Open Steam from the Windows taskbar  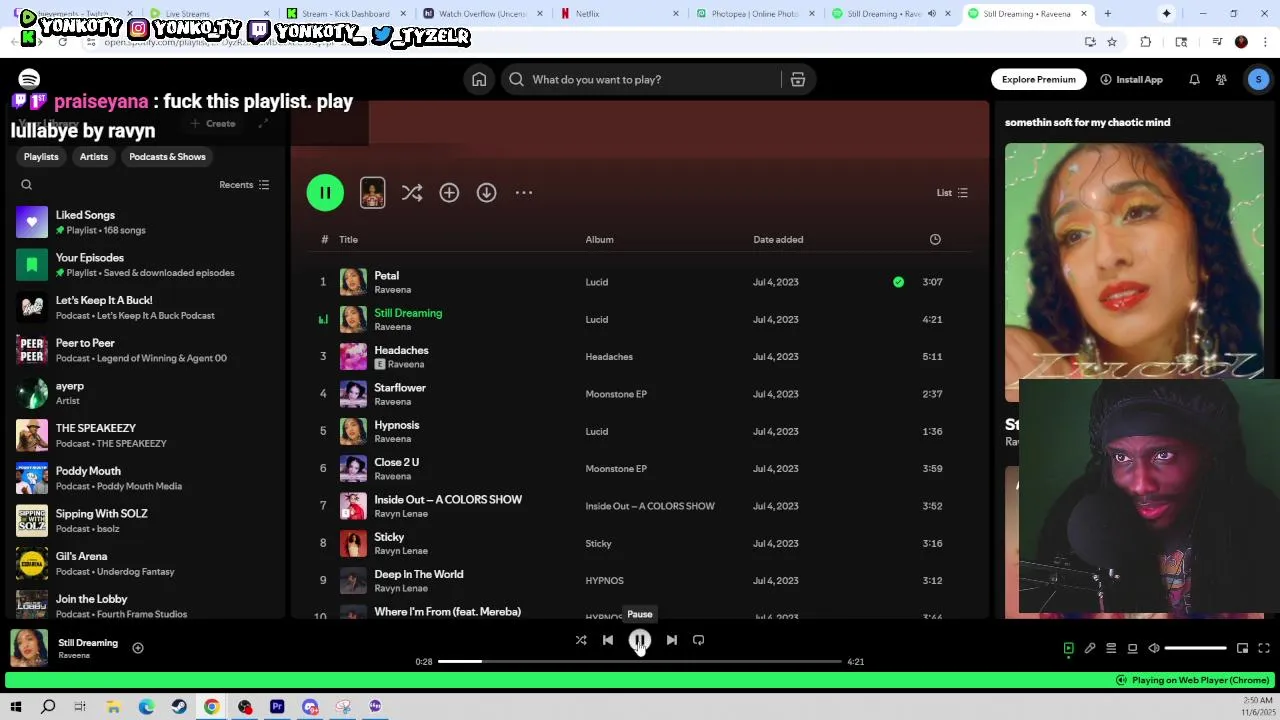tap(179, 707)
